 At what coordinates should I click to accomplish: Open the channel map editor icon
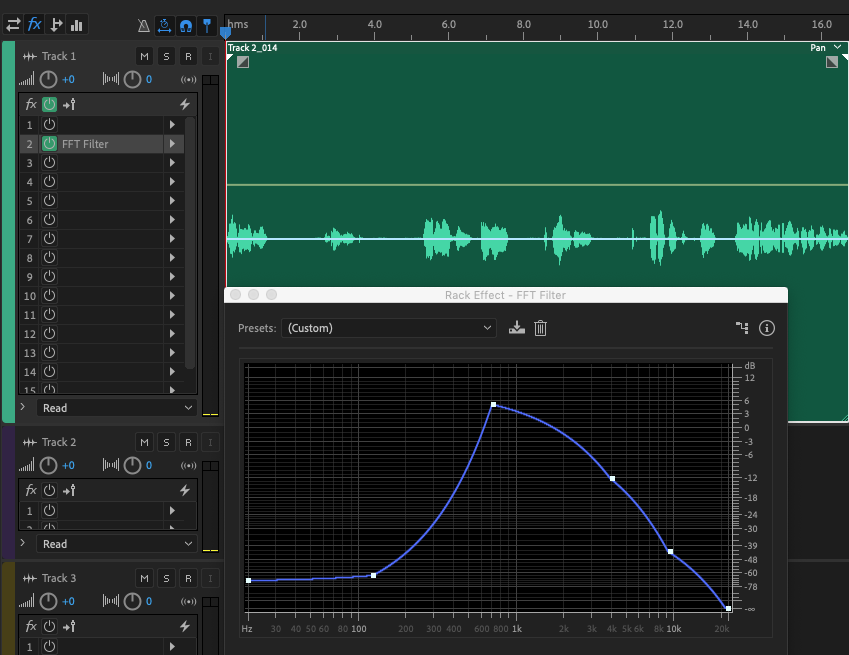[741, 328]
